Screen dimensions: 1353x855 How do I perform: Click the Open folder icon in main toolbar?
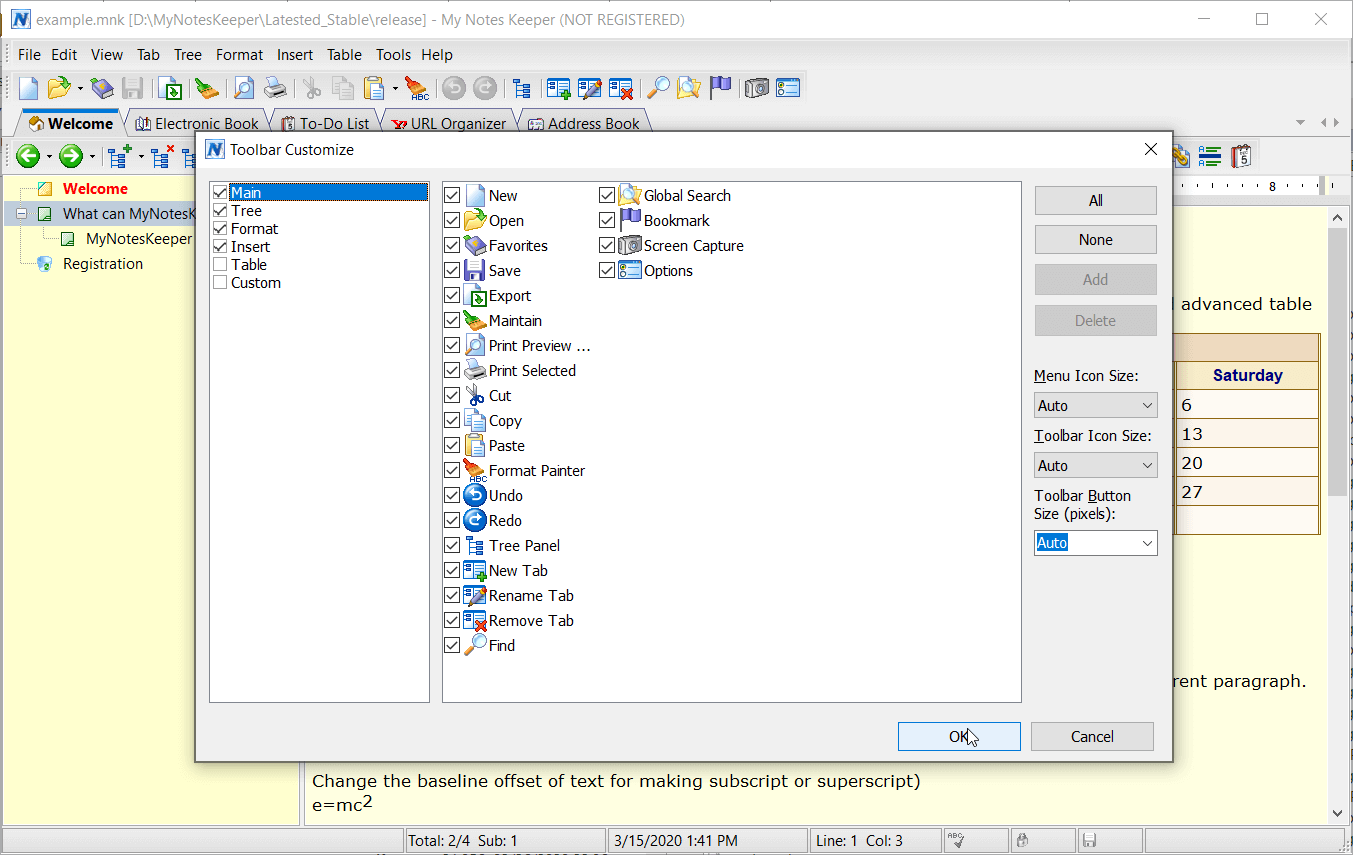coord(59,88)
